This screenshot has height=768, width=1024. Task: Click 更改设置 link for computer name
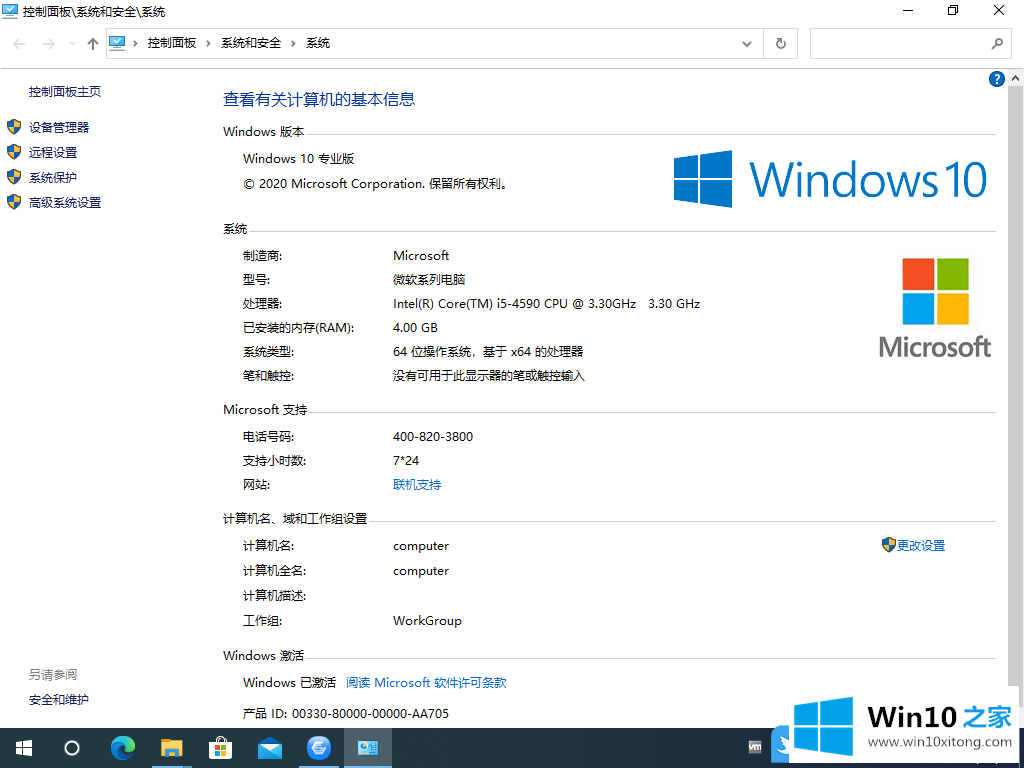click(x=921, y=545)
